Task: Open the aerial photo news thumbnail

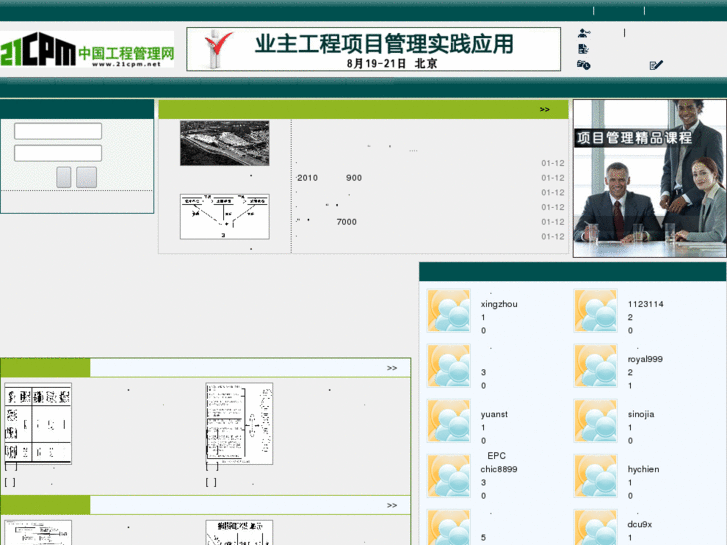Action: click(224, 143)
